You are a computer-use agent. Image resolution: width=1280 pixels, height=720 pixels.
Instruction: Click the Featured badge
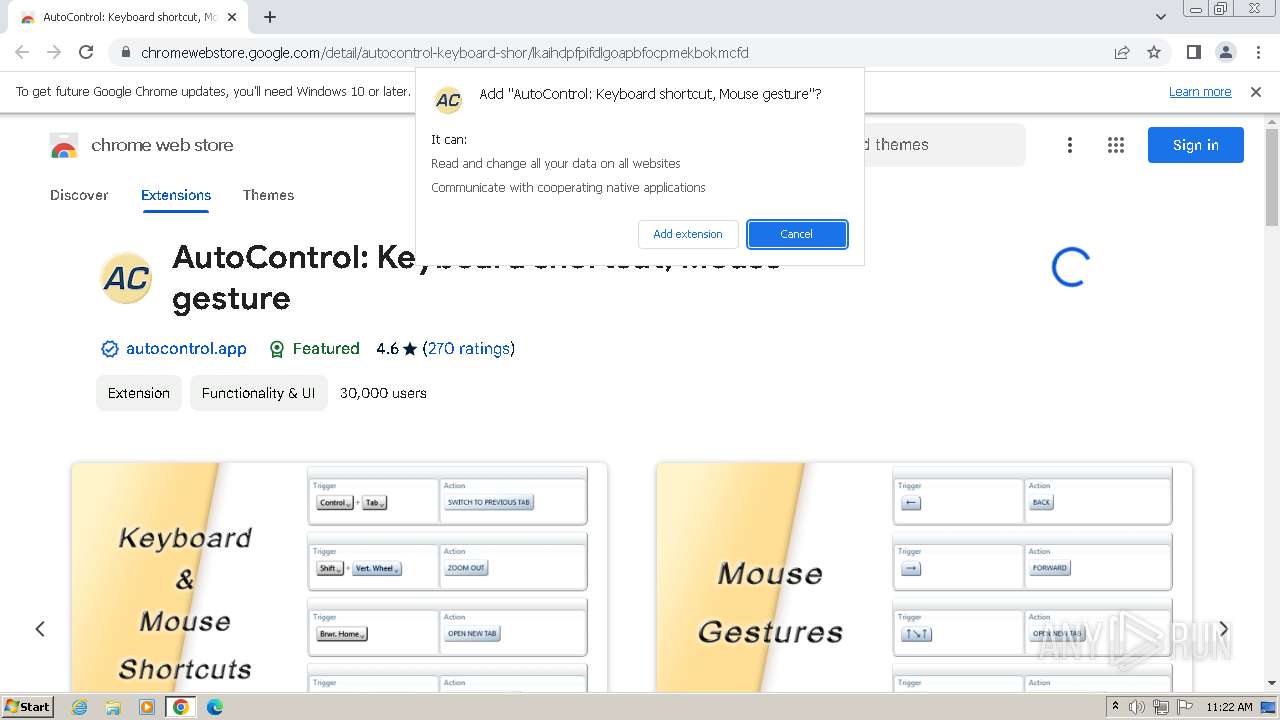[x=314, y=349]
